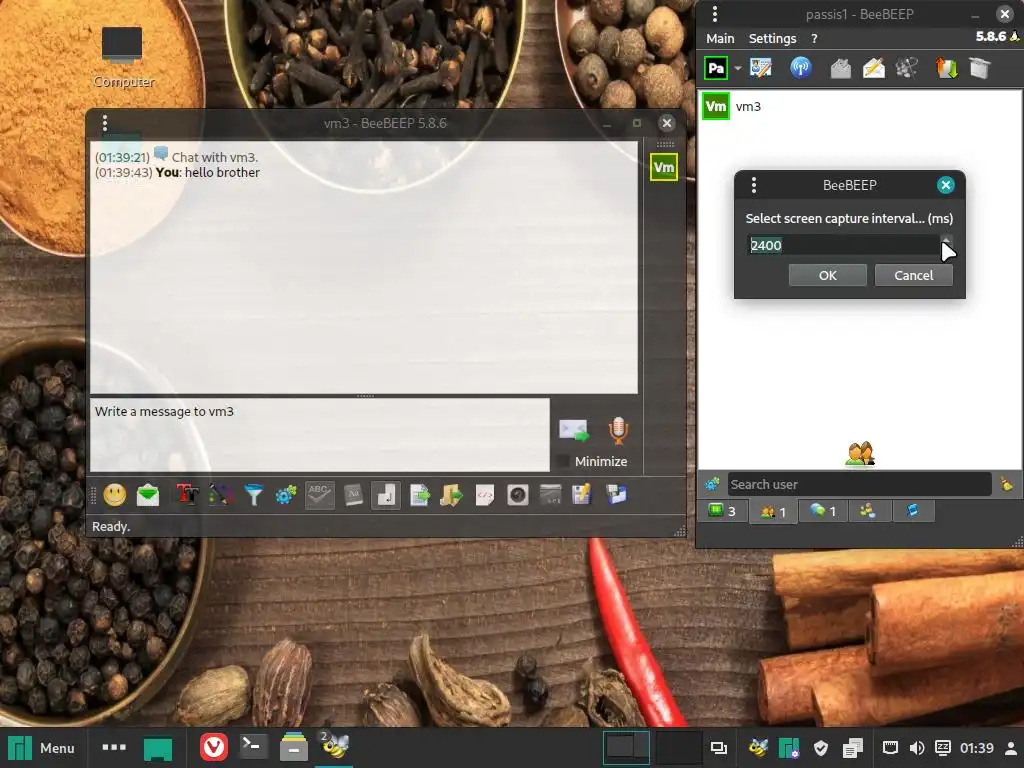This screenshot has height=768, width=1024.
Task: Send the message with envelope arrow icon
Action: 573,430
